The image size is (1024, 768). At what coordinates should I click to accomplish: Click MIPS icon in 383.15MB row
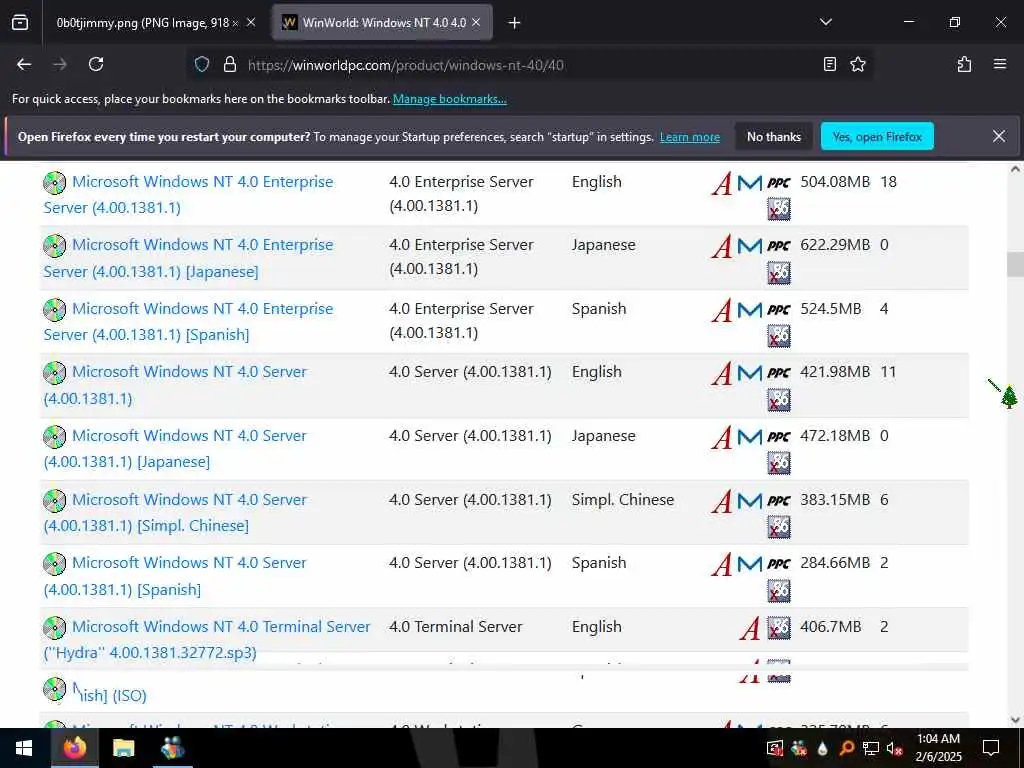click(x=750, y=501)
